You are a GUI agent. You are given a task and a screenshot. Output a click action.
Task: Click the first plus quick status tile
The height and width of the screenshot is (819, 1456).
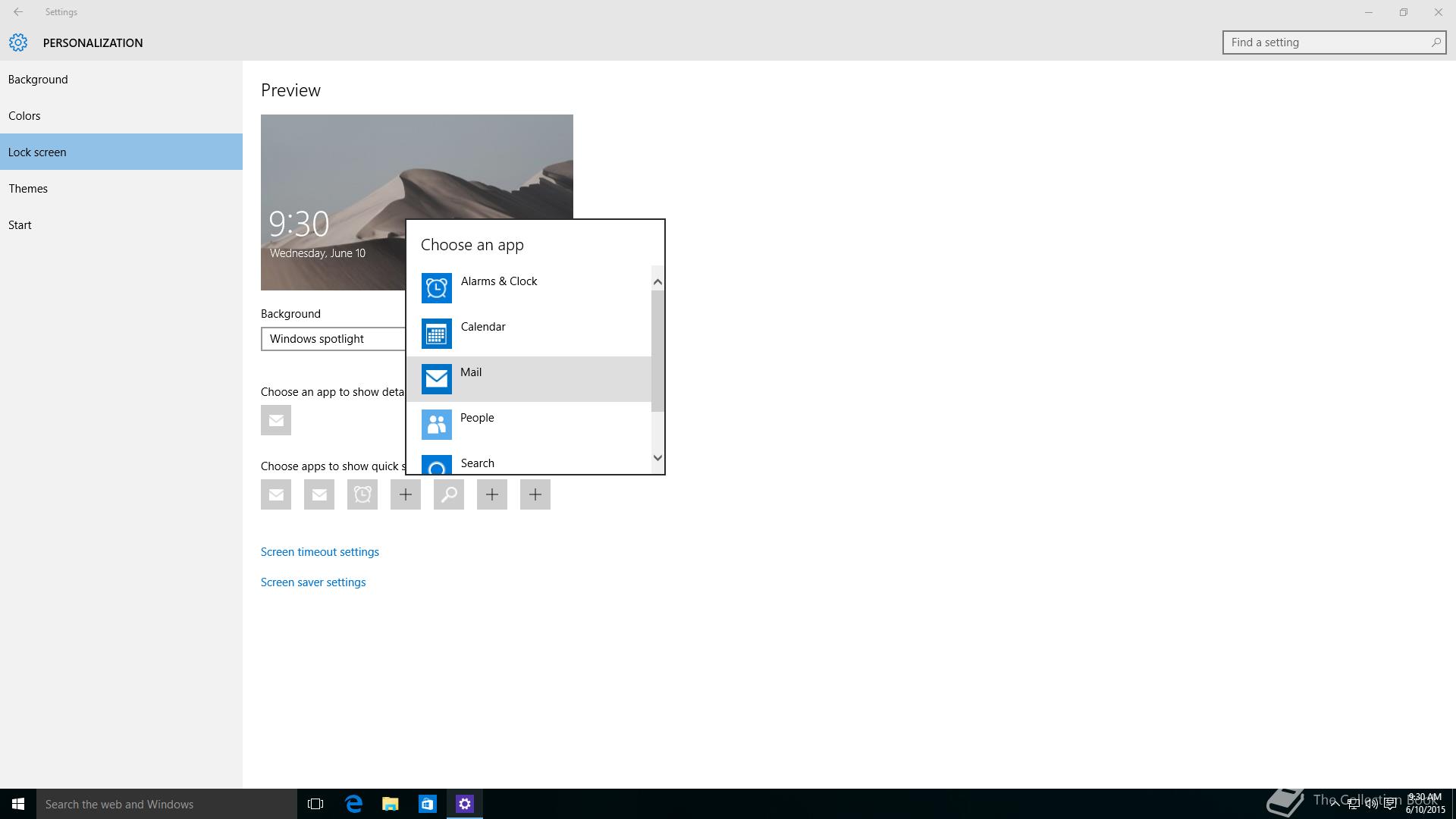[x=406, y=494]
